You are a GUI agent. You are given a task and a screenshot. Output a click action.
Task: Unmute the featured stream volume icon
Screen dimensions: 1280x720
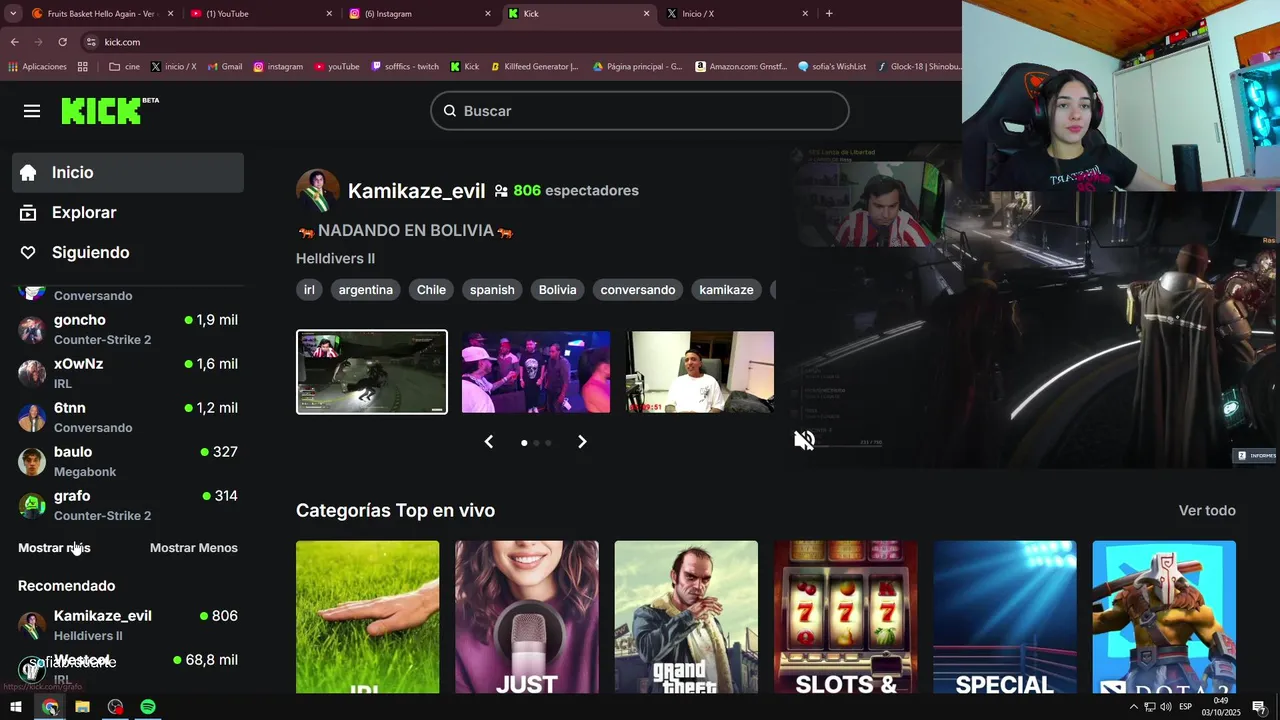[x=804, y=440]
